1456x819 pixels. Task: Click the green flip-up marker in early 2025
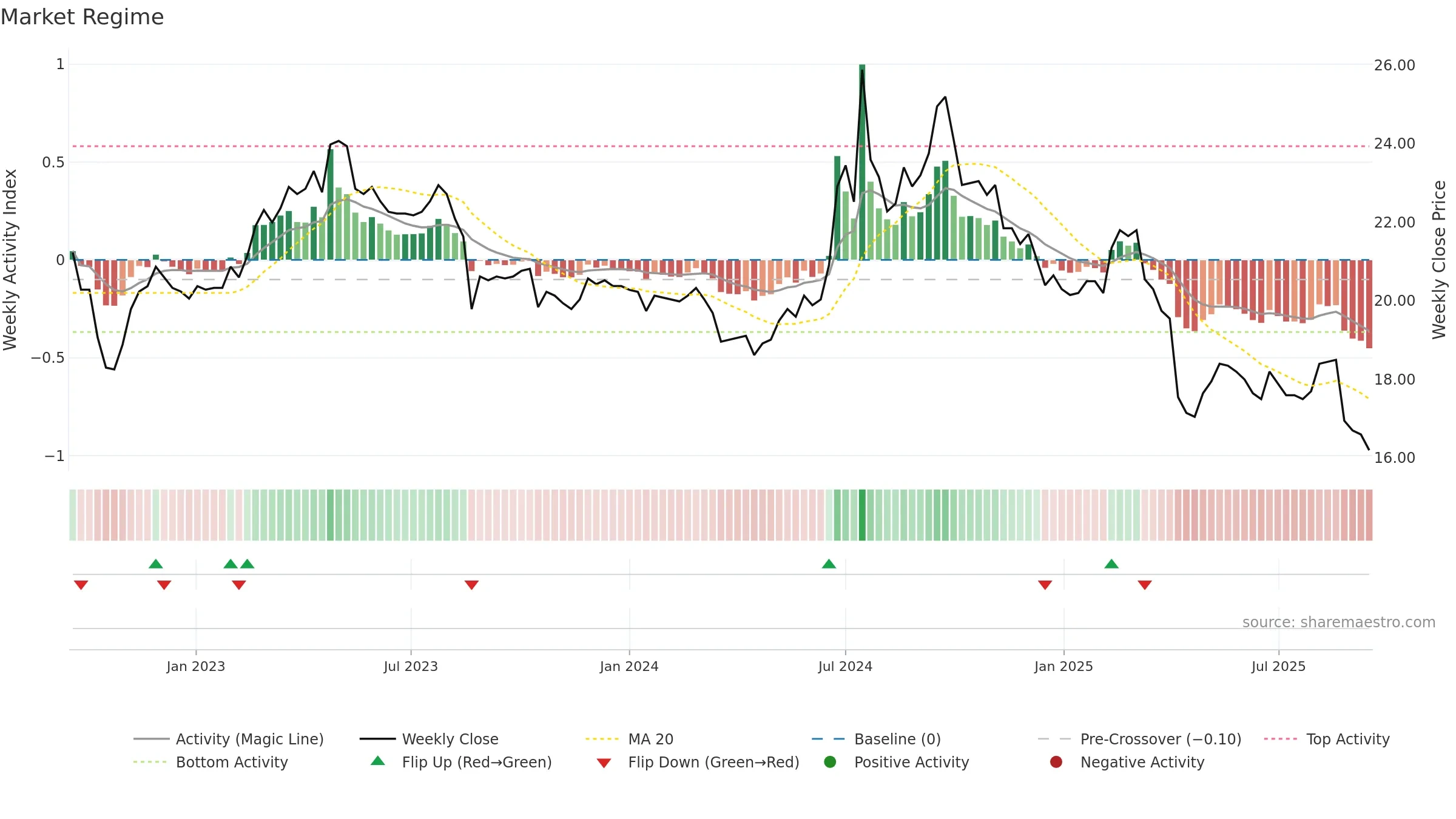tap(1111, 564)
